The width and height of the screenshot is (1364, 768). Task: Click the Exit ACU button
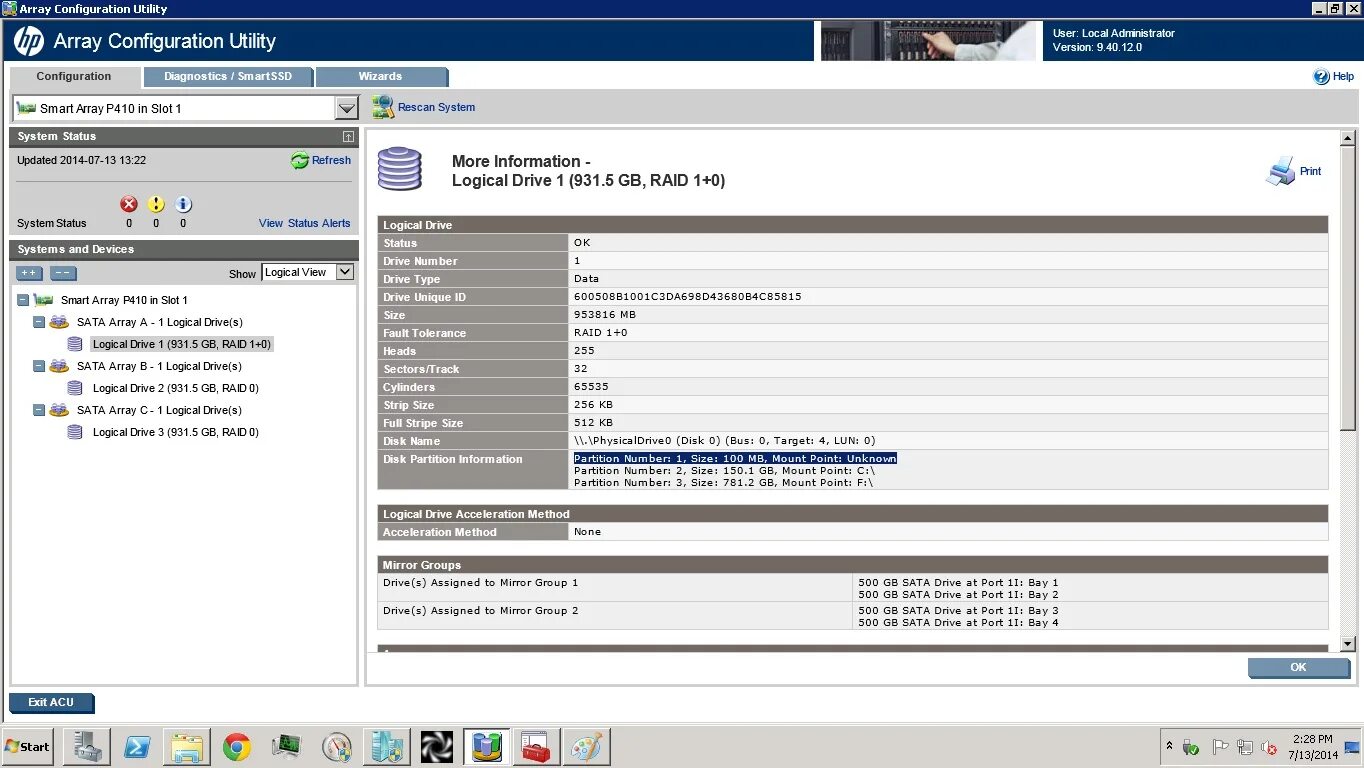pos(51,702)
